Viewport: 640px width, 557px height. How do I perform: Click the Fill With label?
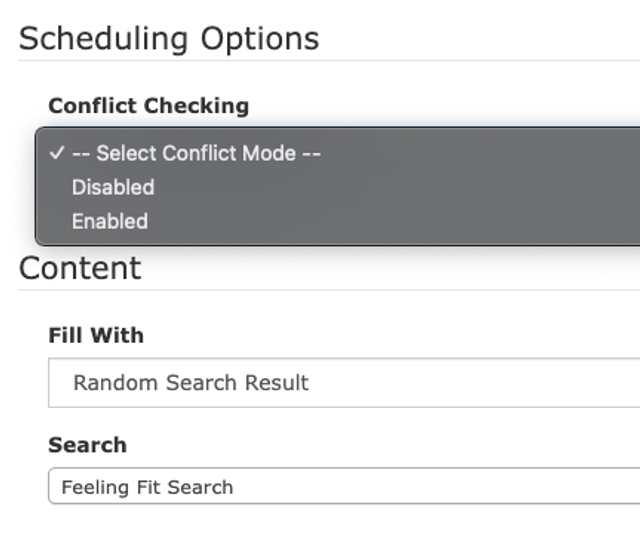[96, 336]
